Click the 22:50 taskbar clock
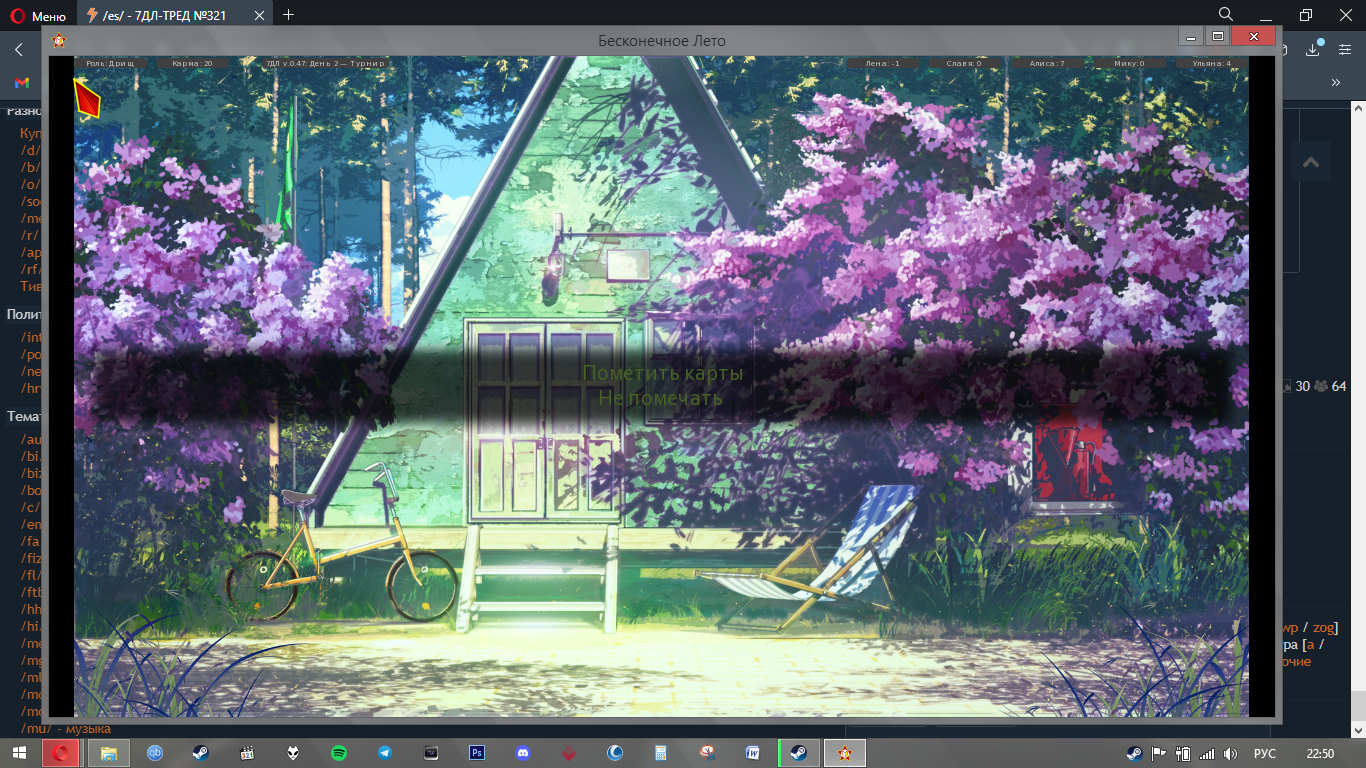Viewport: 1366px width, 768px height. coord(1321,754)
